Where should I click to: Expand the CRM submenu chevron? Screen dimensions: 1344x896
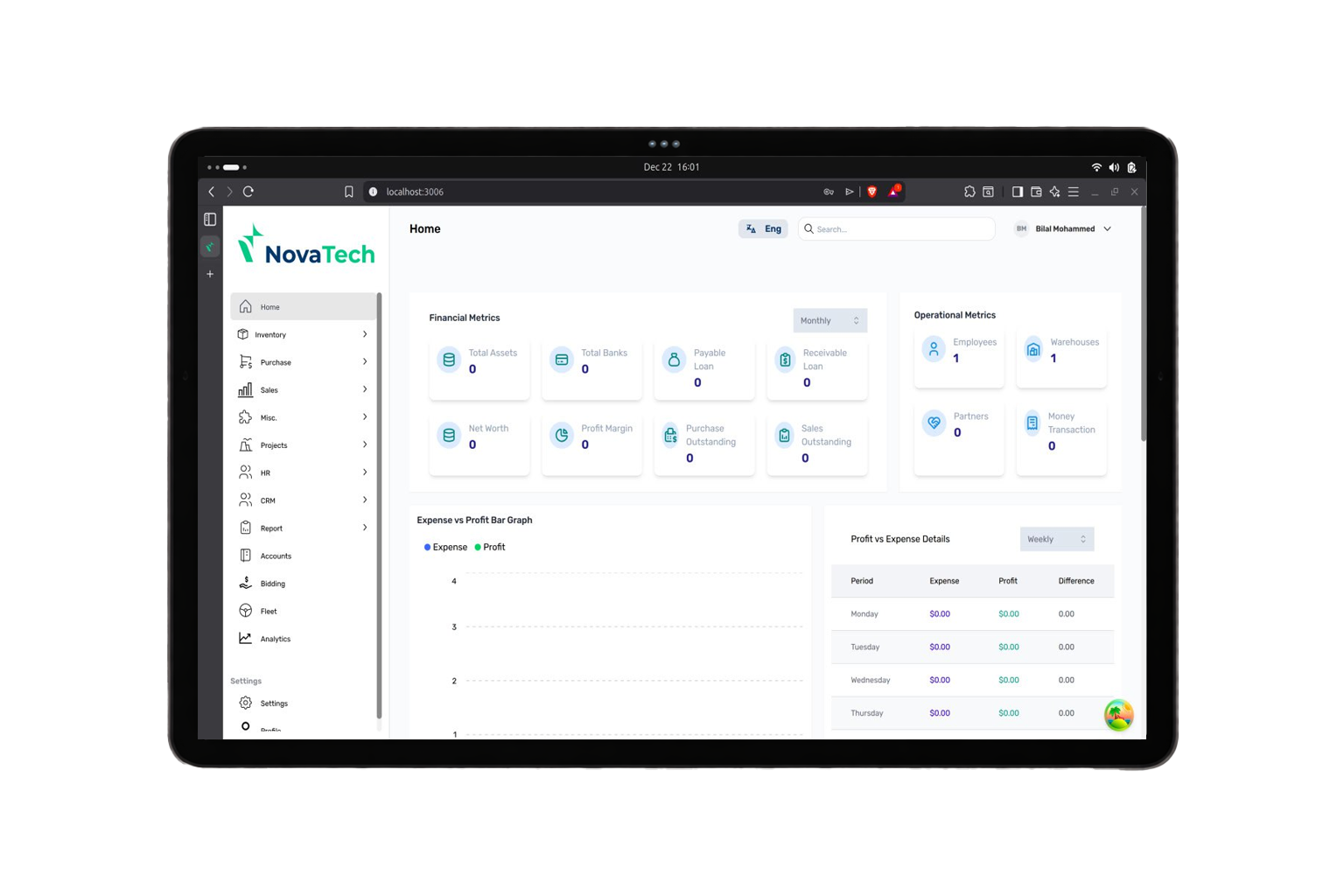pos(365,500)
